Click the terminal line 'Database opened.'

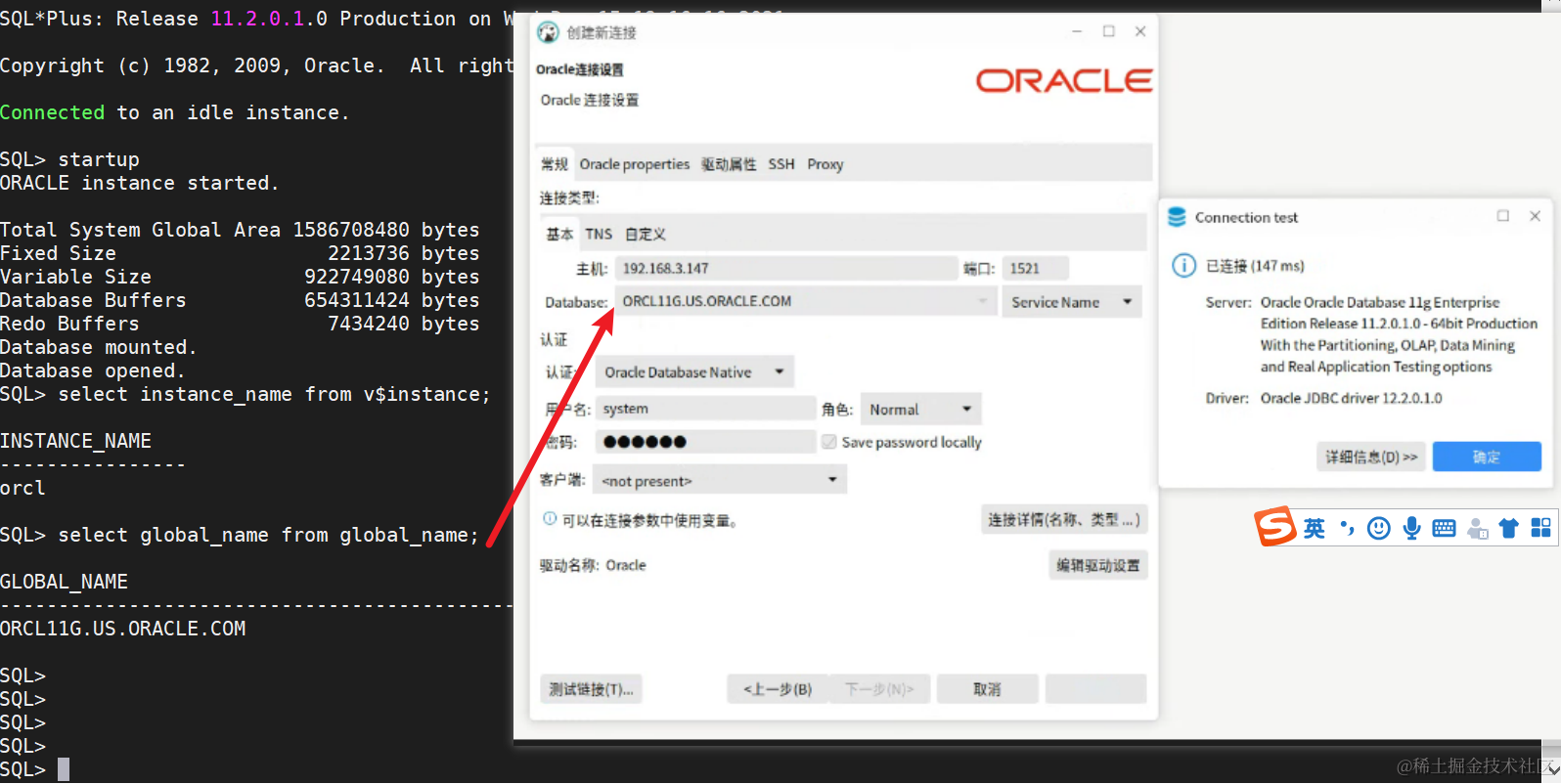coord(93,370)
